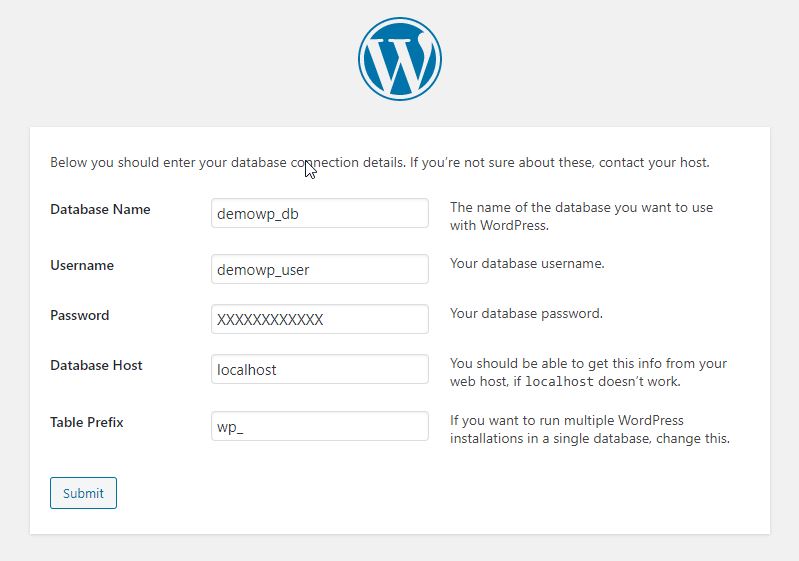Click the 'web host' hint beside Database Host

(x=588, y=372)
